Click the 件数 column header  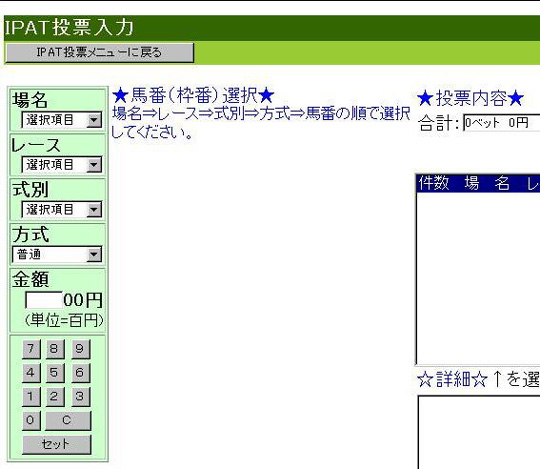click(434, 183)
